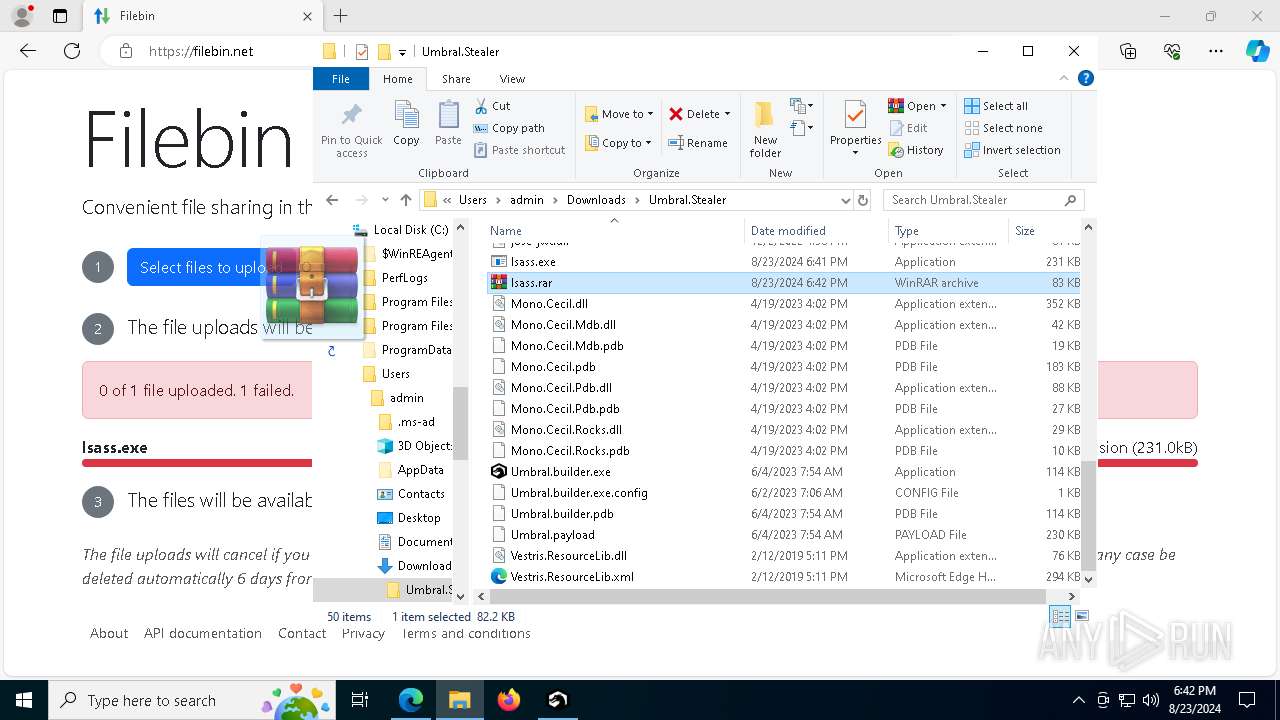1280x720 pixels.
Task: Go back in Edge browser
Action: click(28, 51)
